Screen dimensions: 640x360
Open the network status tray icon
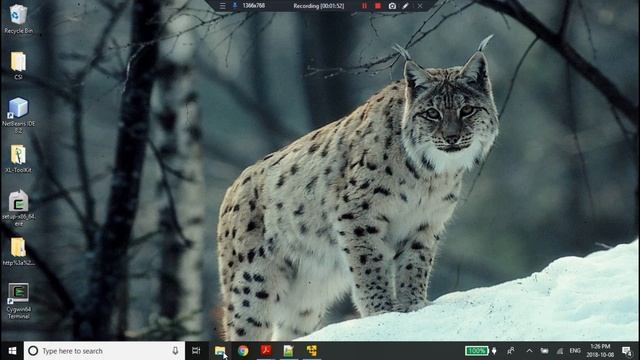[560, 351]
